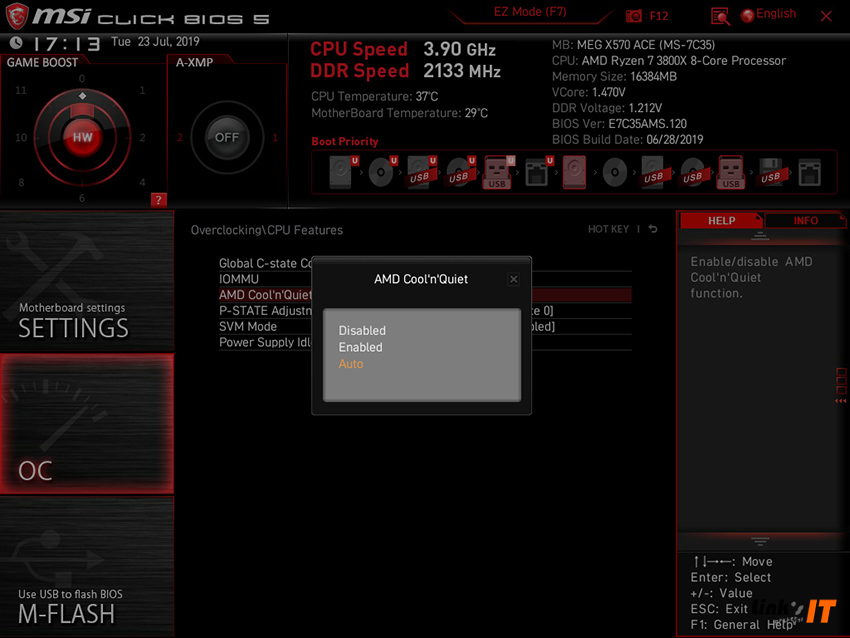The height and width of the screenshot is (638, 850).
Task: Open M-FLASH to flash BIOS
Action: pyautogui.click(x=87, y=567)
